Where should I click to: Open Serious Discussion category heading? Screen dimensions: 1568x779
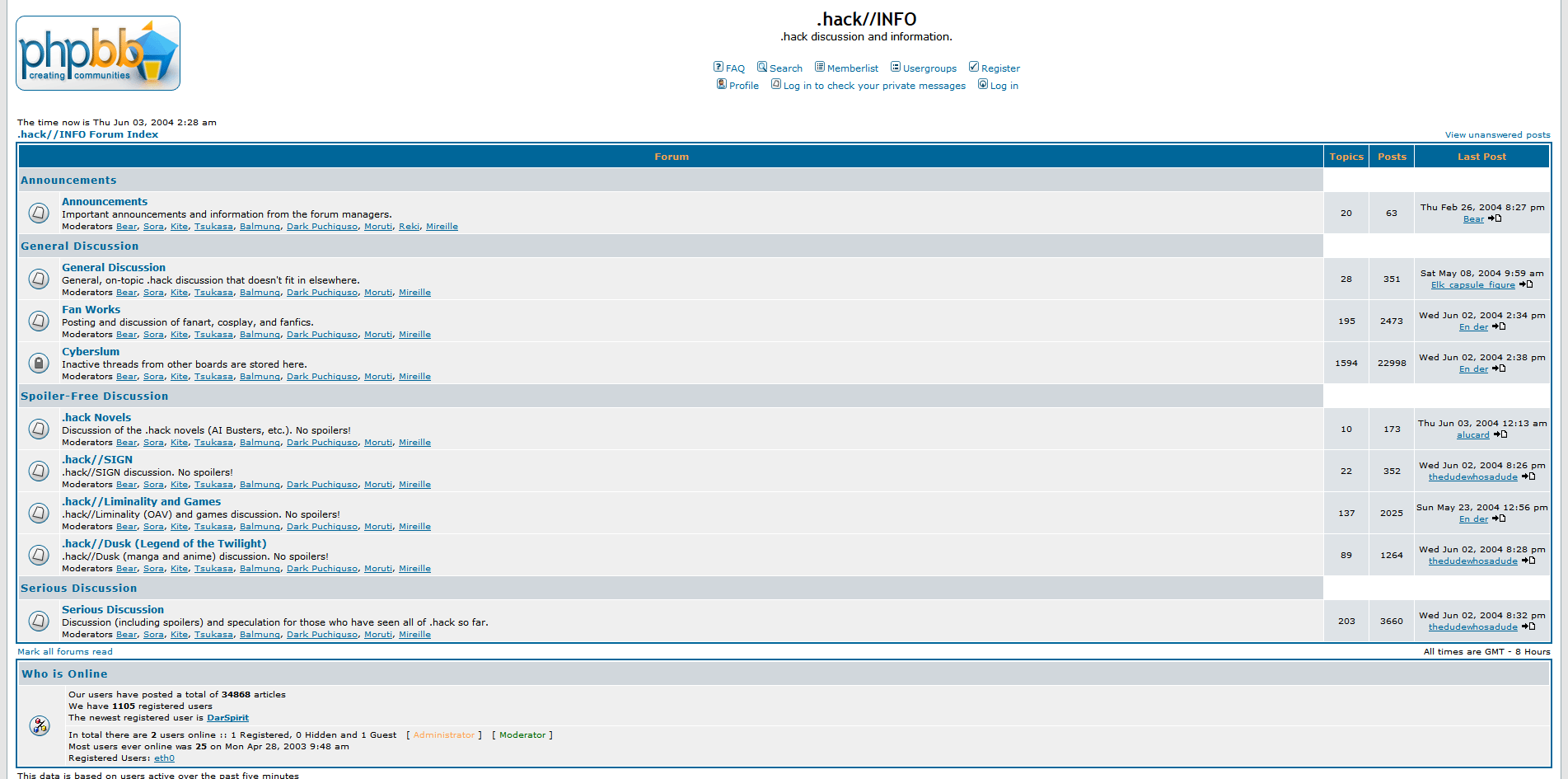point(79,588)
